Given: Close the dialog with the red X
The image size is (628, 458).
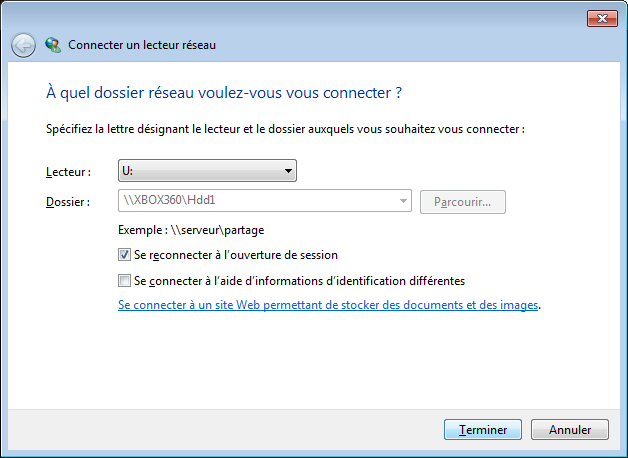Looking at the screenshot, I should click(602, 18).
